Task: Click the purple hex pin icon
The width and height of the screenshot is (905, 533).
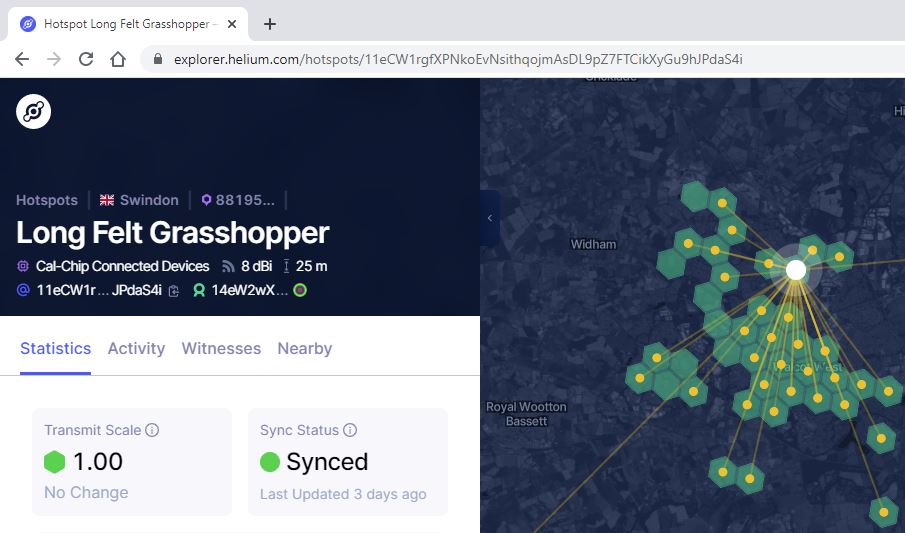Action: 206,200
